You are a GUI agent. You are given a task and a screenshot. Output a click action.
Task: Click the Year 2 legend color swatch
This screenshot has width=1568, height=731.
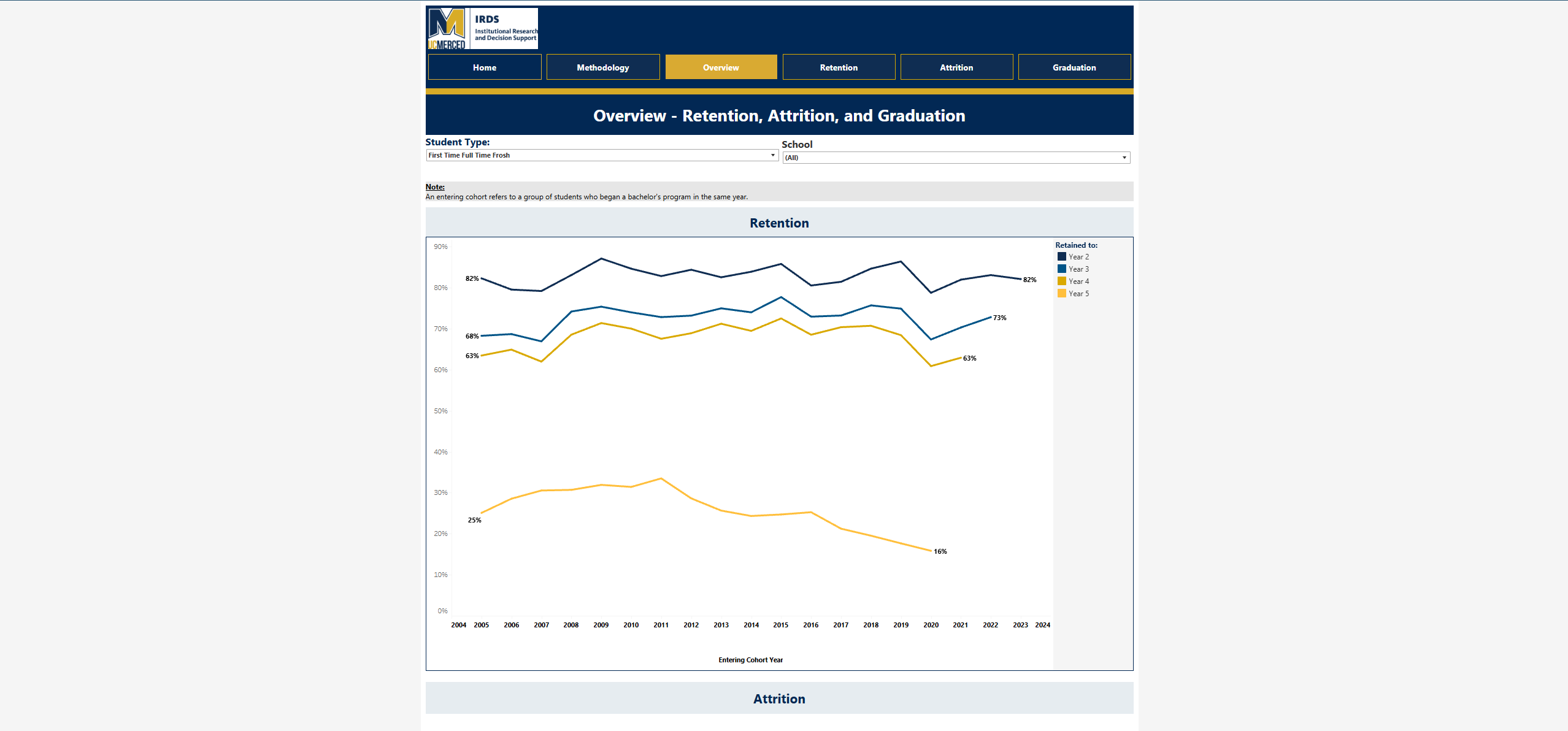(1061, 257)
